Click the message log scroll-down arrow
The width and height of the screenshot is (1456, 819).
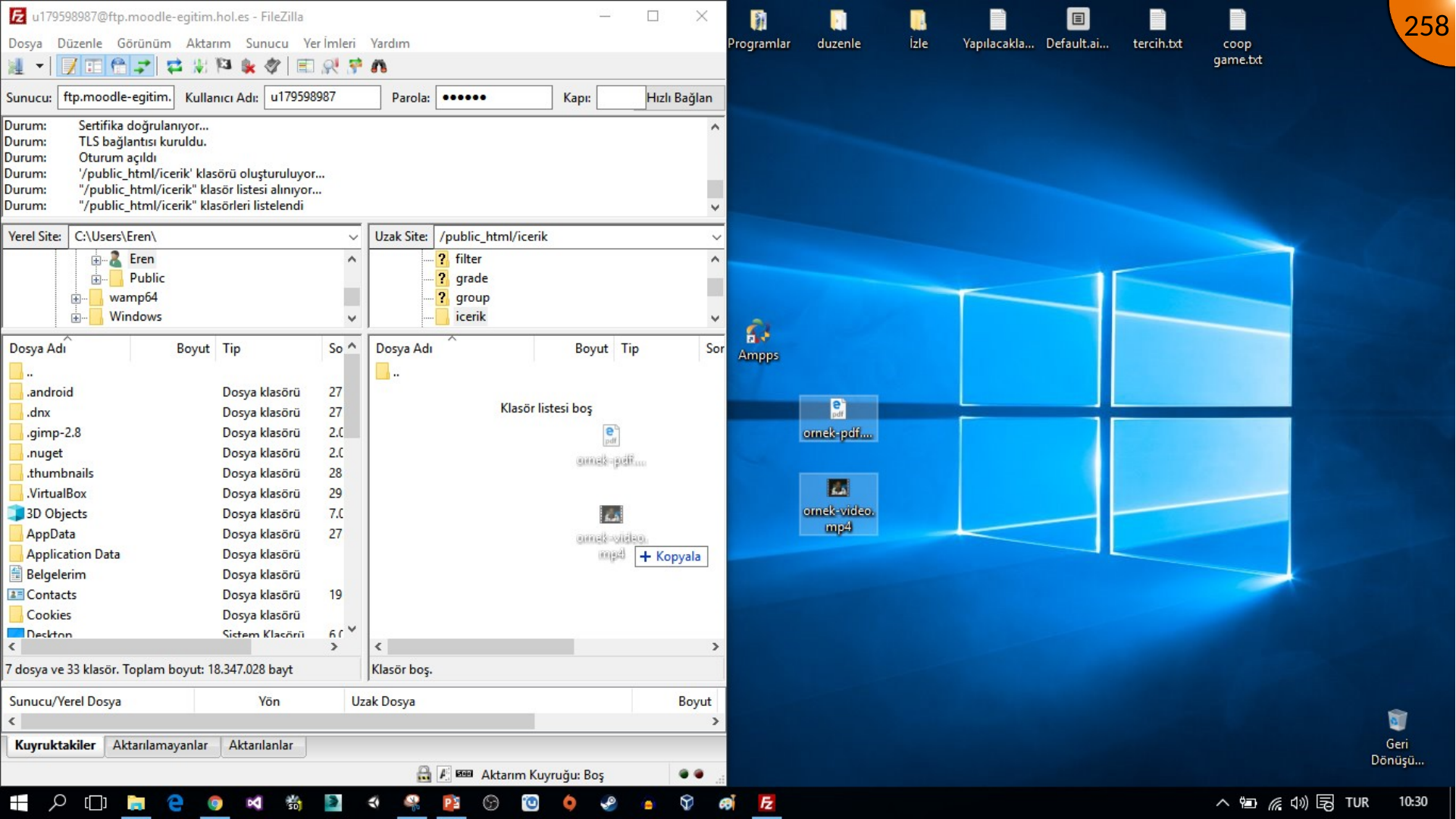click(715, 207)
